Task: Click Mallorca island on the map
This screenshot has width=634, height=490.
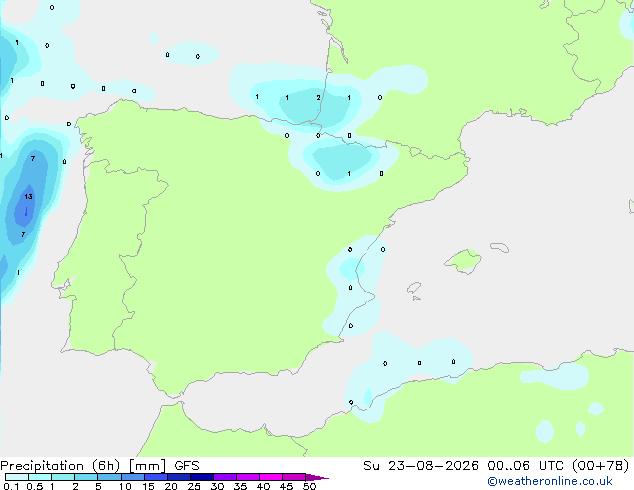Action: point(463,261)
